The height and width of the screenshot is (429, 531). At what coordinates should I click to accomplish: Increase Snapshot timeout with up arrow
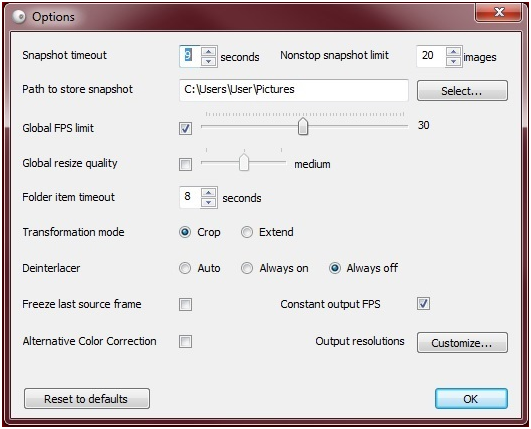tap(209, 51)
